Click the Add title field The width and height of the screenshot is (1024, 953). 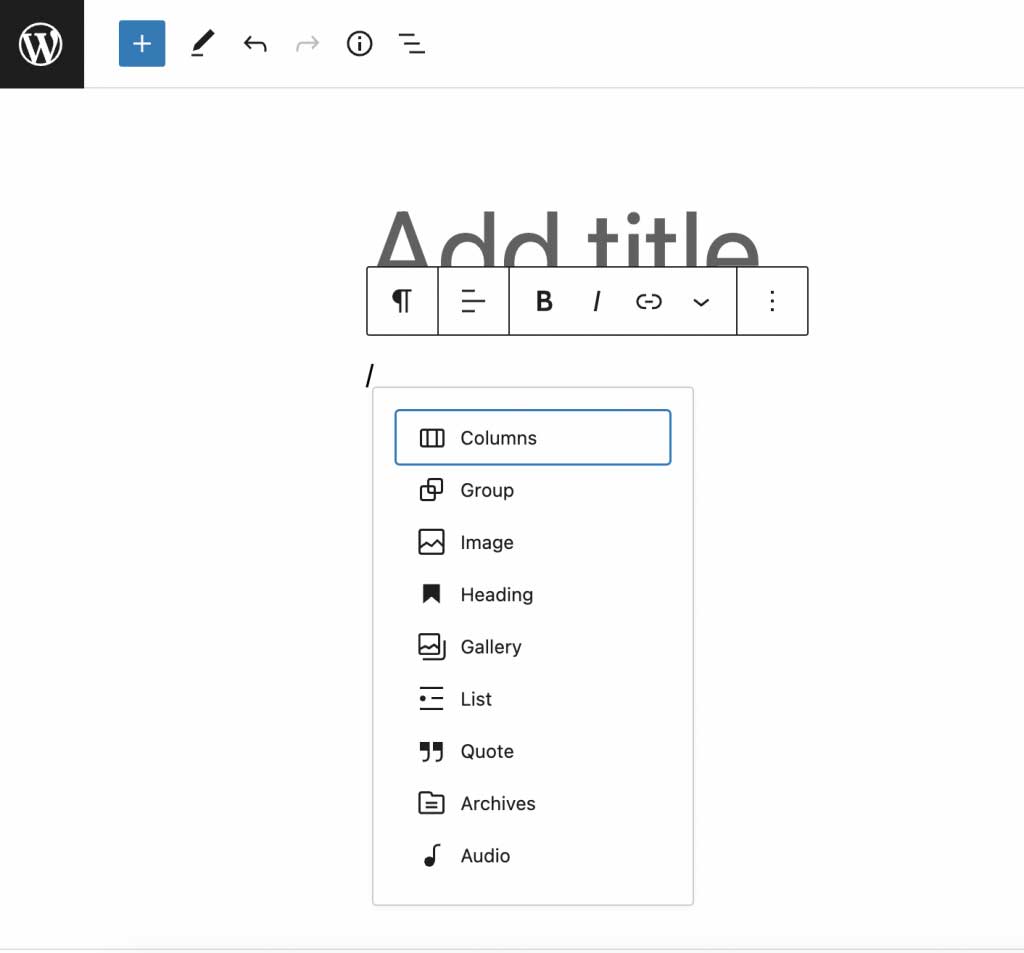567,238
